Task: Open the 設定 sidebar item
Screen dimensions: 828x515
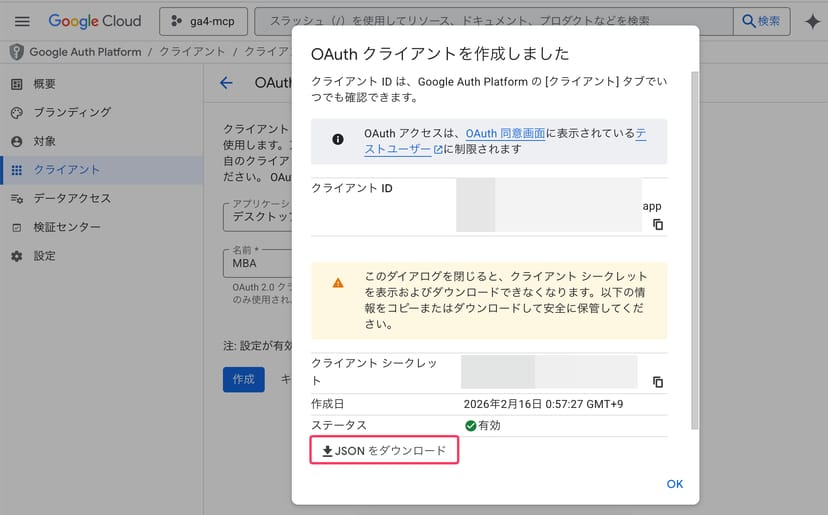Action: [102, 256]
